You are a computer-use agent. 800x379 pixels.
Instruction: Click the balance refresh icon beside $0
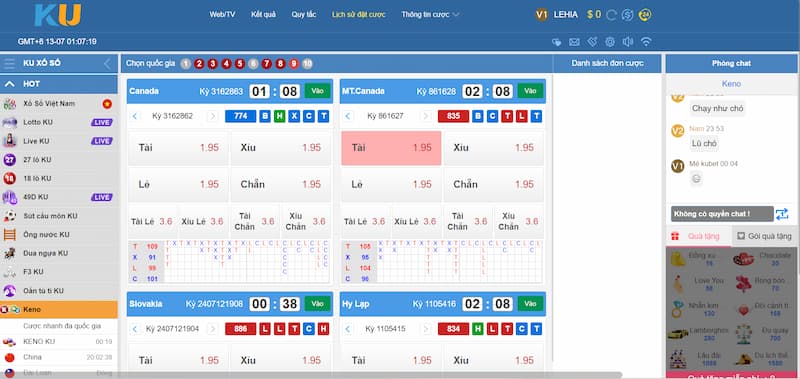(611, 15)
